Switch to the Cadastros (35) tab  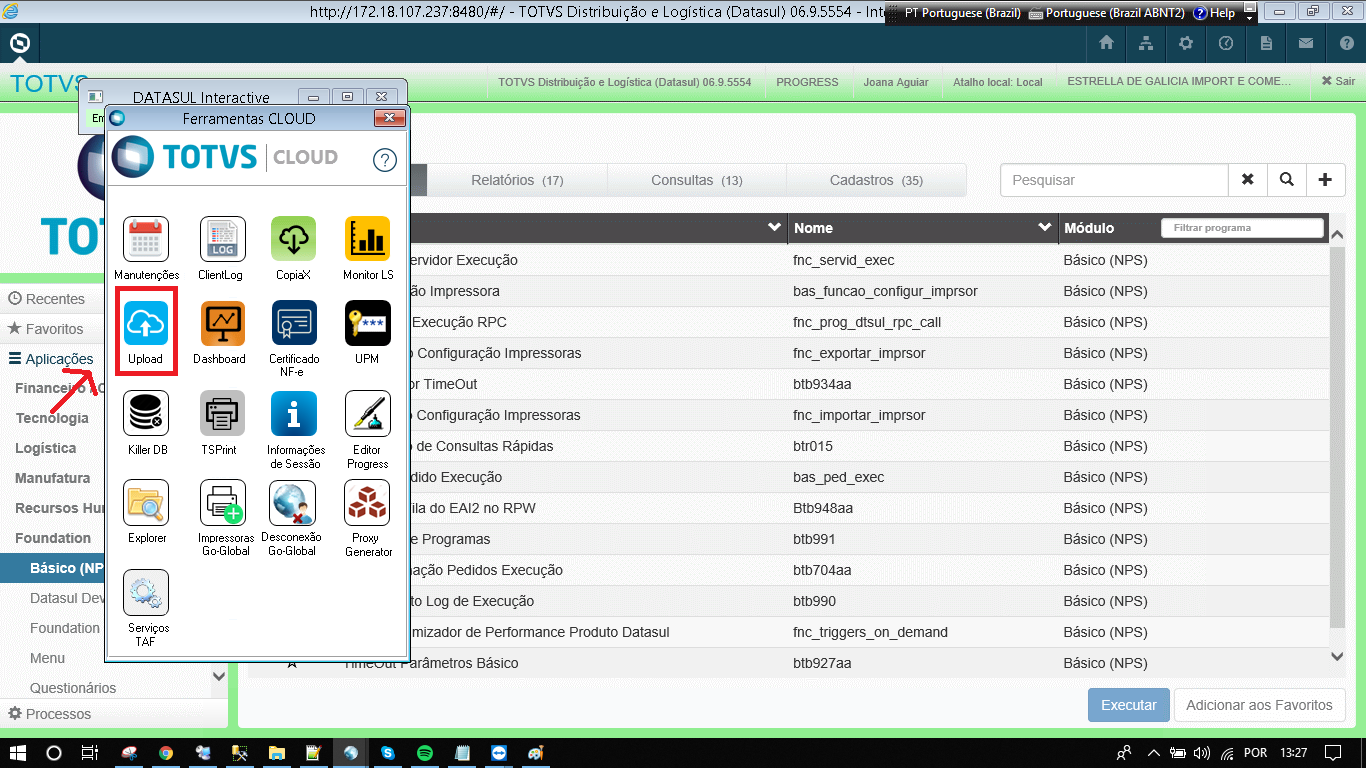[x=877, y=180]
